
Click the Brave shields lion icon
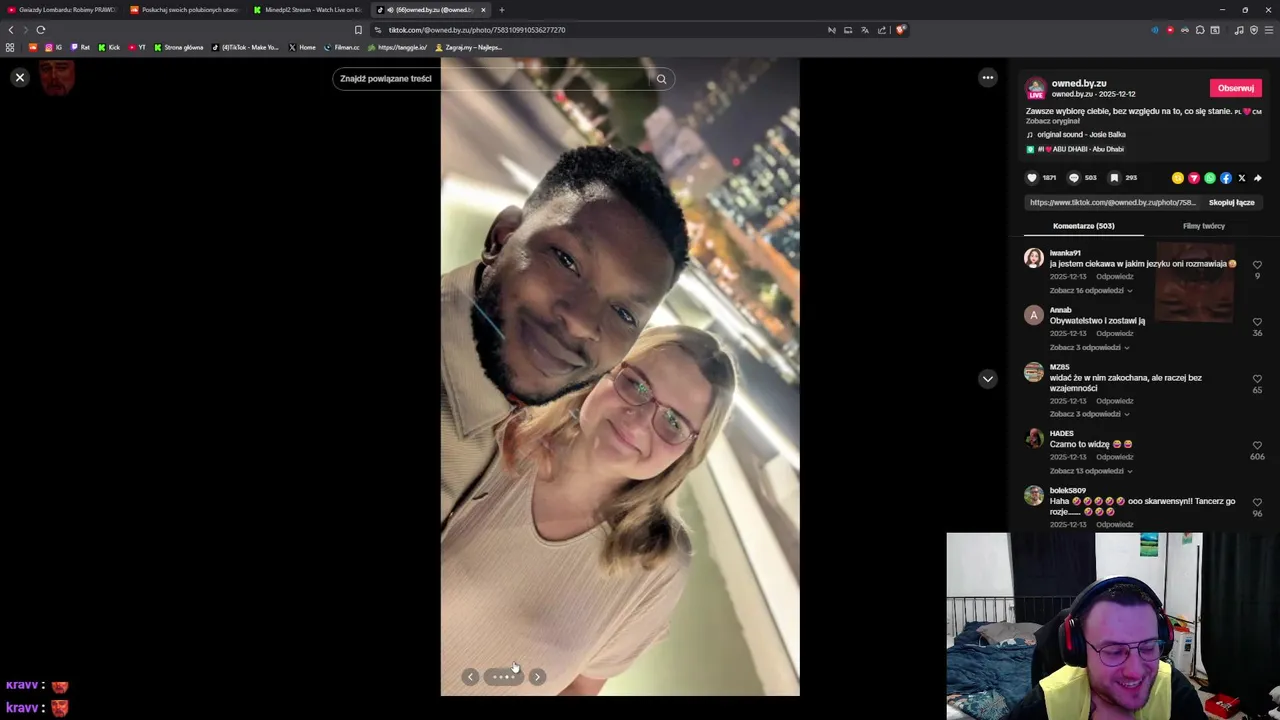click(x=900, y=30)
